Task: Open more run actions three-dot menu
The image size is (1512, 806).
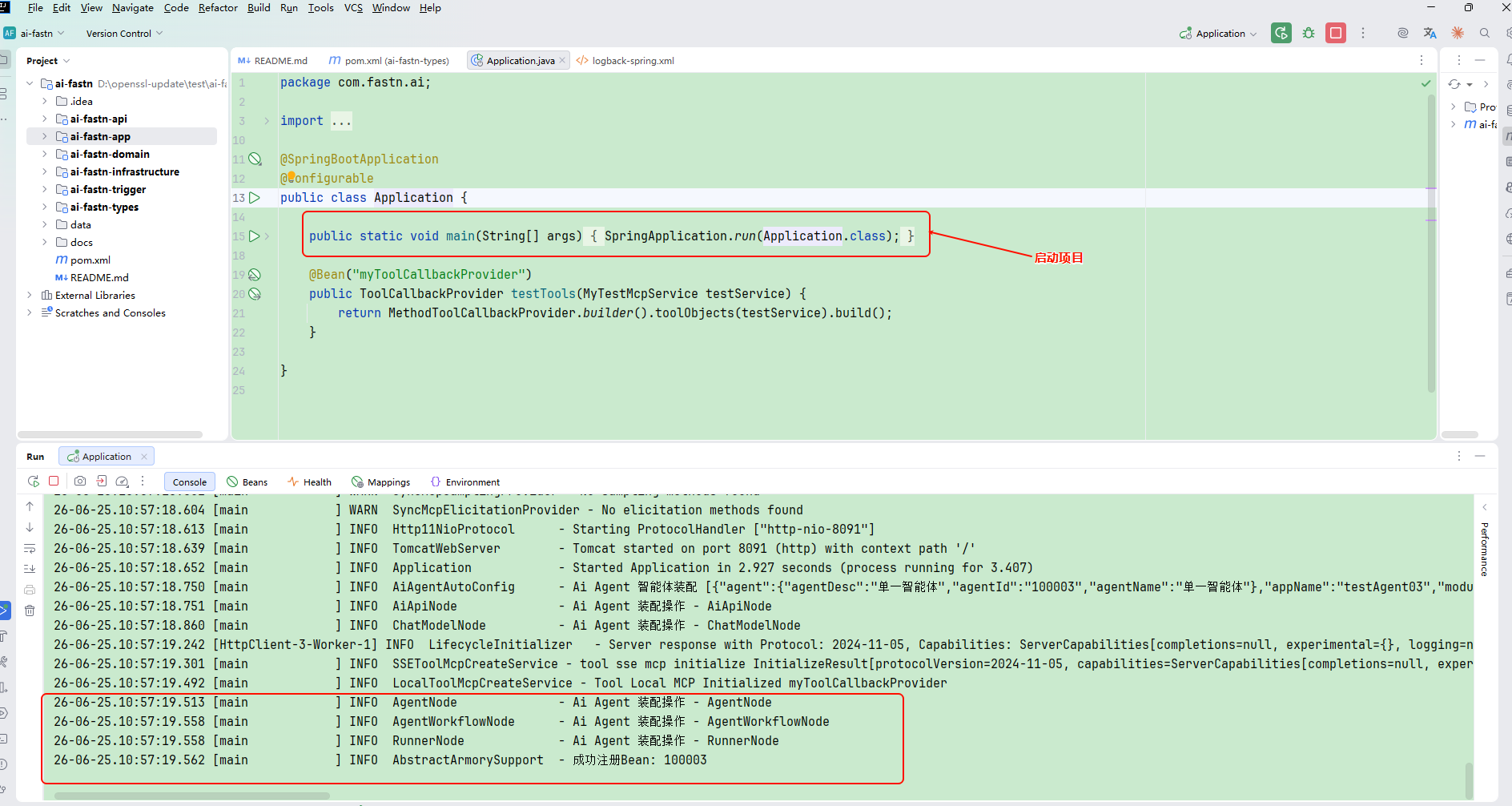Action: tap(1363, 33)
